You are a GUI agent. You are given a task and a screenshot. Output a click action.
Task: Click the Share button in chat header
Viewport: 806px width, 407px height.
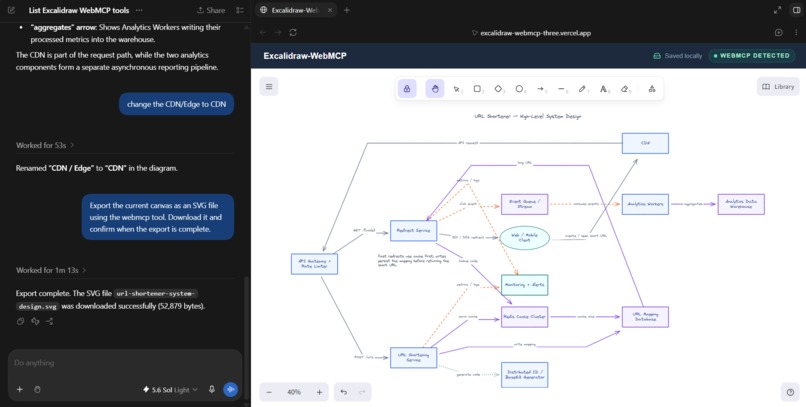click(211, 10)
